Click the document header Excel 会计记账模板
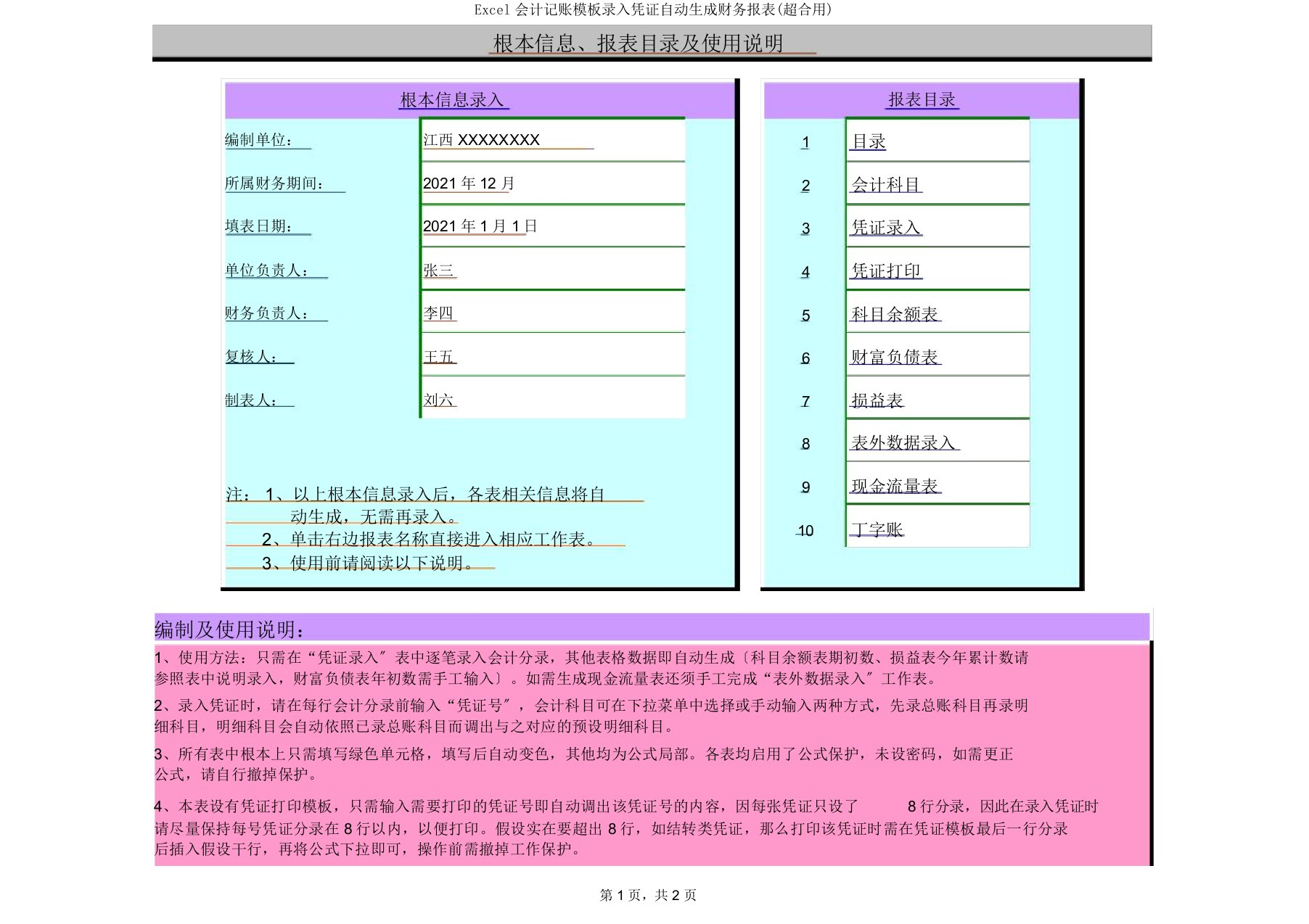 coord(653,9)
